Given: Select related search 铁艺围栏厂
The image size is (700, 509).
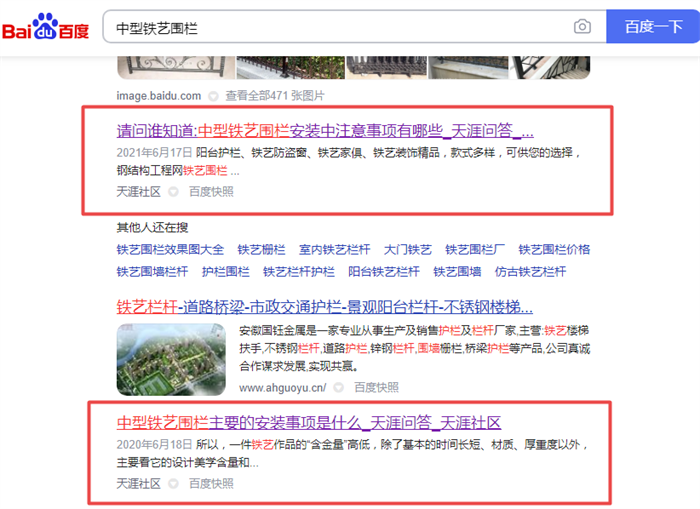Looking at the screenshot, I should coord(475,249).
